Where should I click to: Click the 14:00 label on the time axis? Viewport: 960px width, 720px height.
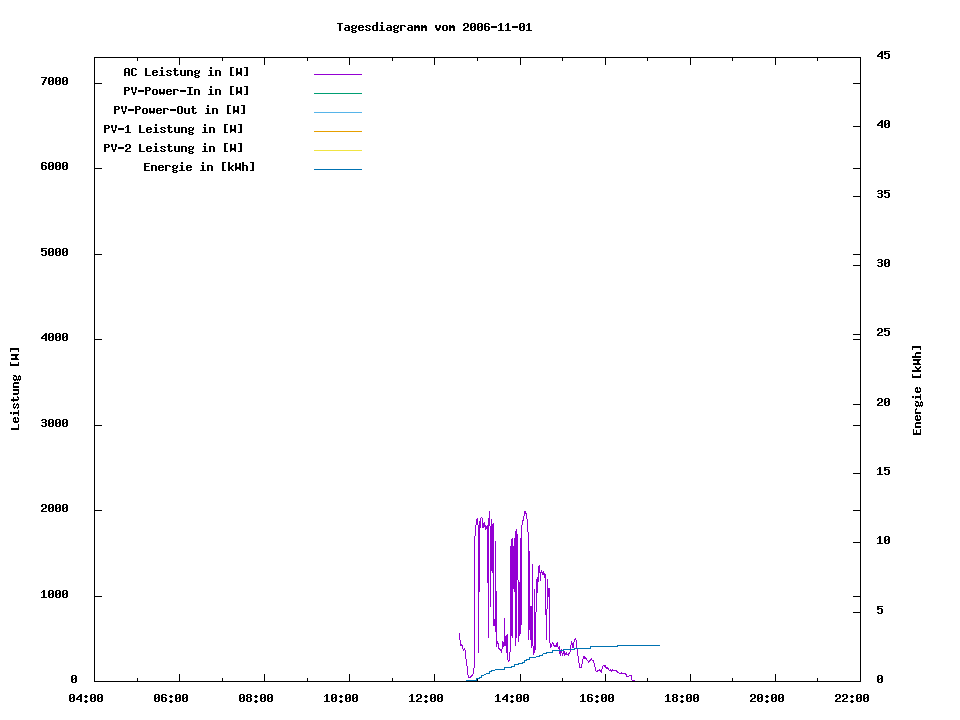click(x=512, y=698)
